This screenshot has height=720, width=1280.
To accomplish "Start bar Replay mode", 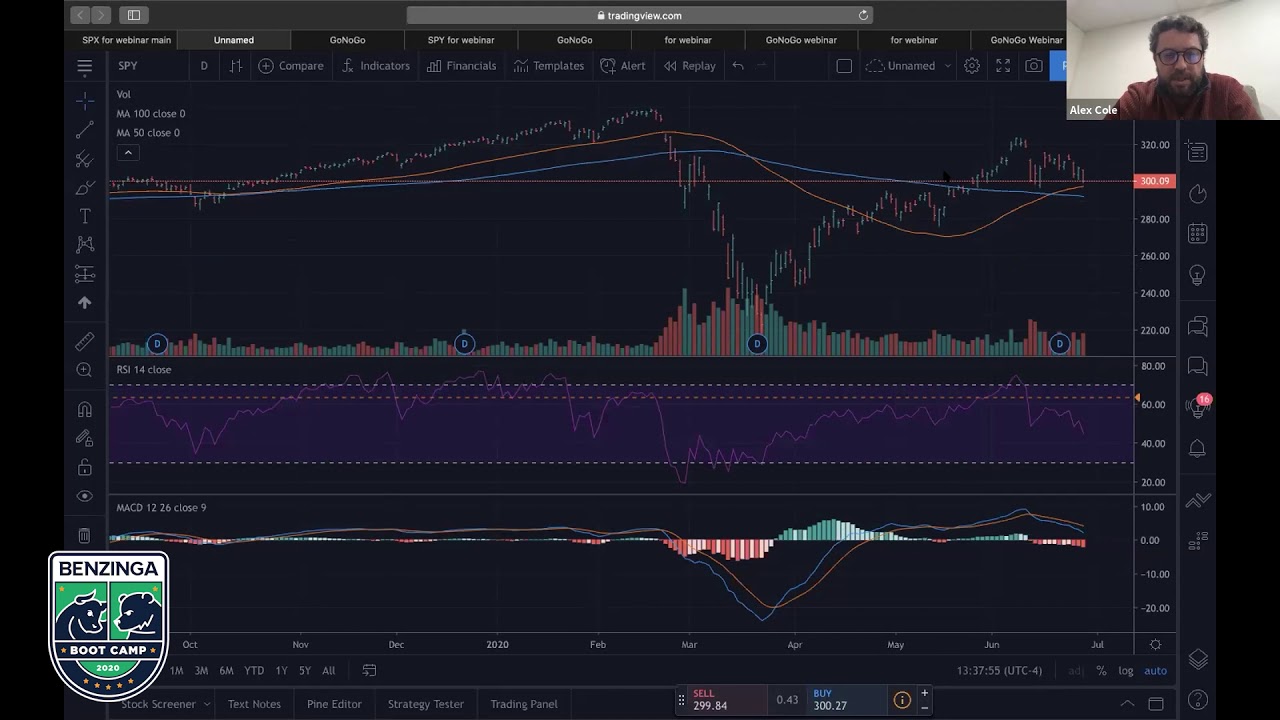I will coord(690,66).
